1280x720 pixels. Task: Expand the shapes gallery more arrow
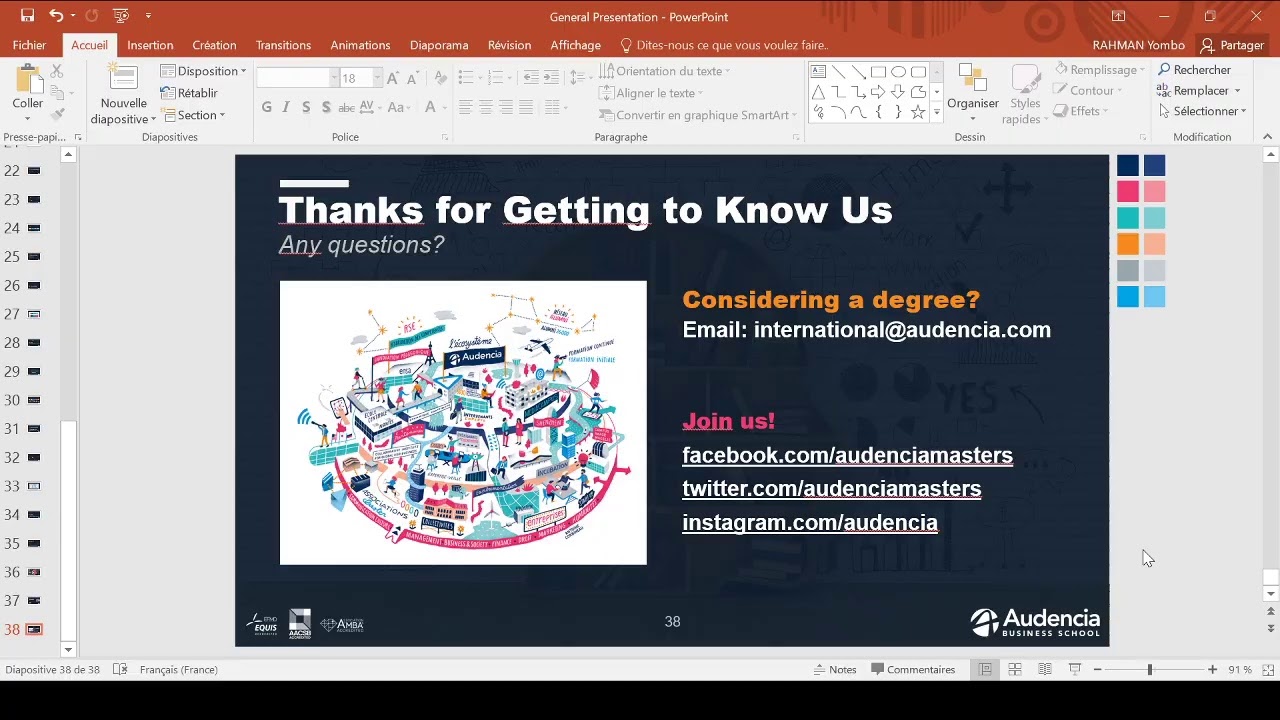pos(936,112)
